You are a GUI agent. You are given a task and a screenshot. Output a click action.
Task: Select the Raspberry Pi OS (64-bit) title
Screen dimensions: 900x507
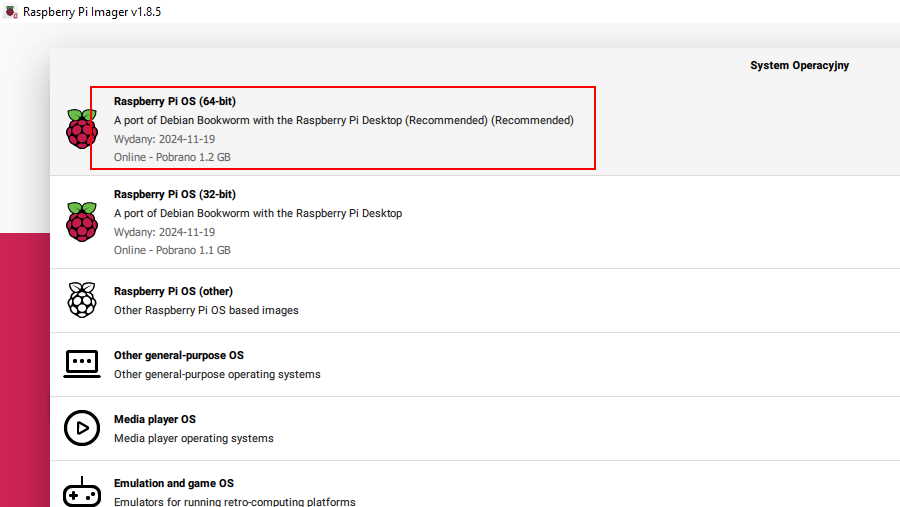coord(174,101)
